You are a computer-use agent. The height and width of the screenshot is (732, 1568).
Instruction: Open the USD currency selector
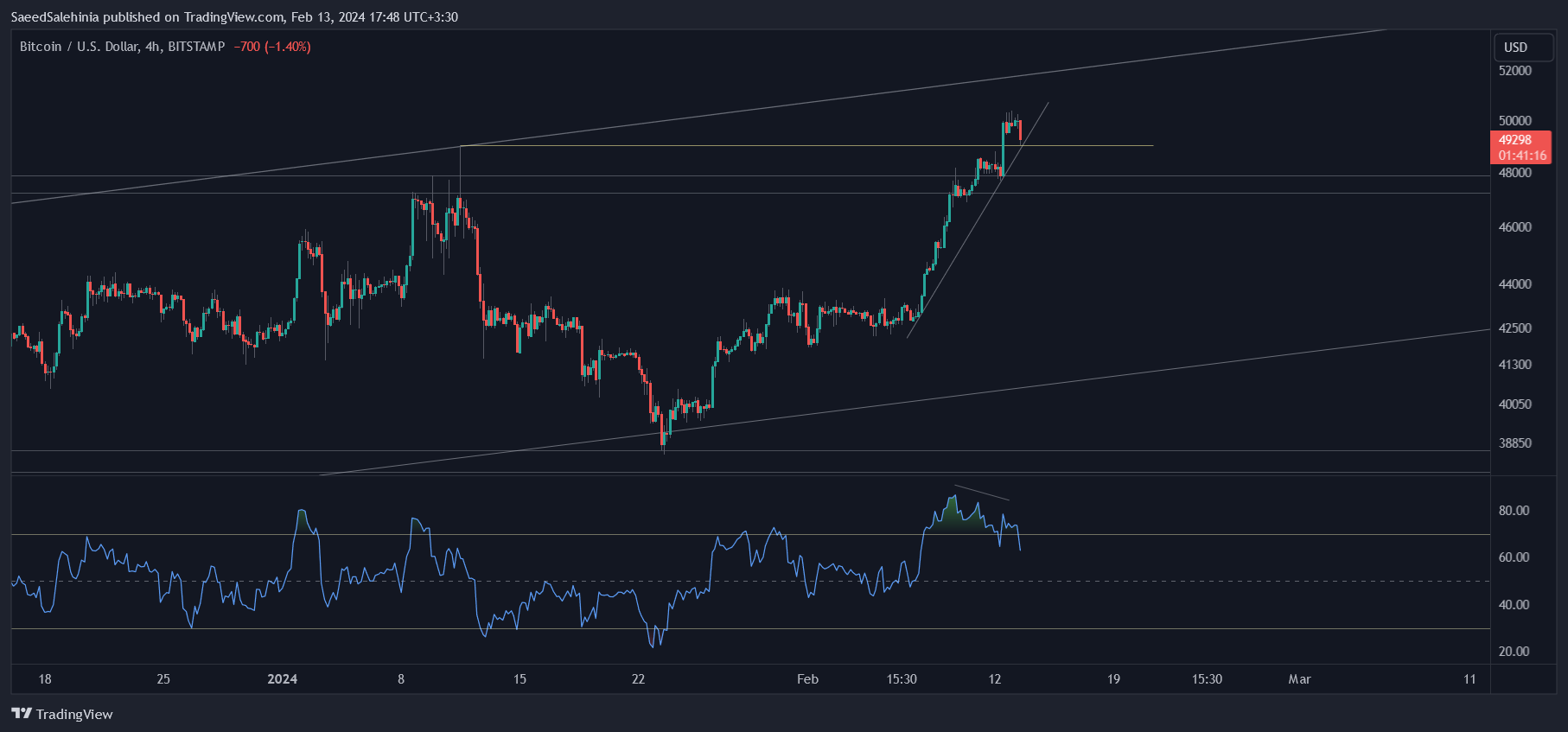1523,48
